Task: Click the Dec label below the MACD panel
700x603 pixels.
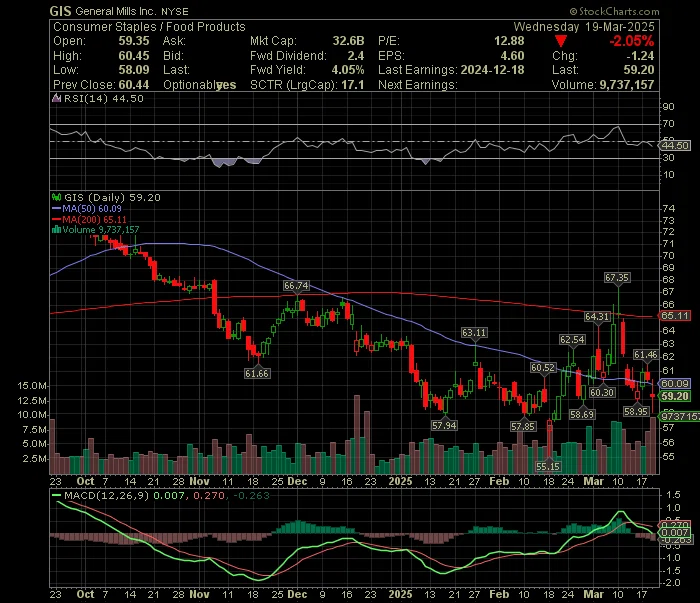Action: [x=297, y=595]
